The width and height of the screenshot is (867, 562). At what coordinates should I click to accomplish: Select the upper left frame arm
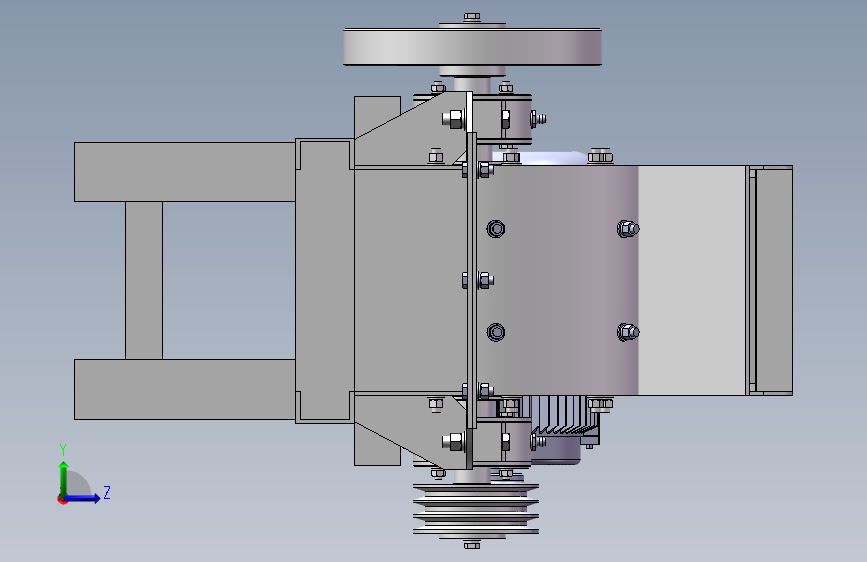[x=185, y=171]
